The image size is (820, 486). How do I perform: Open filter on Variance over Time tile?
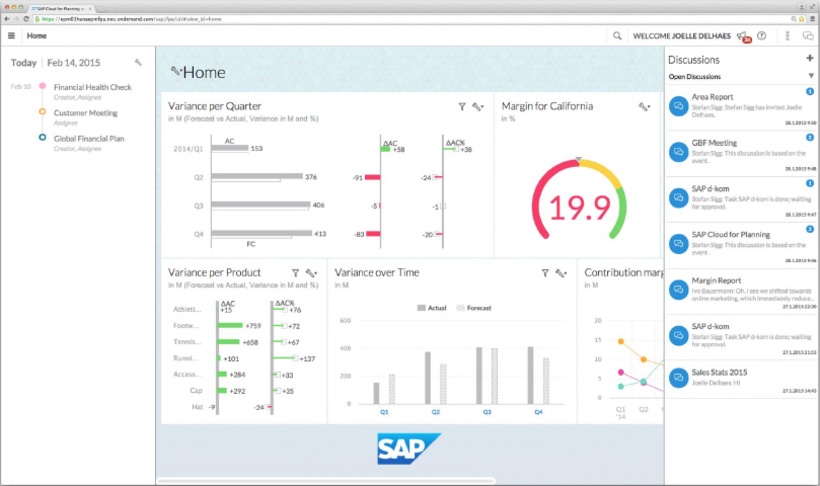tap(545, 273)
